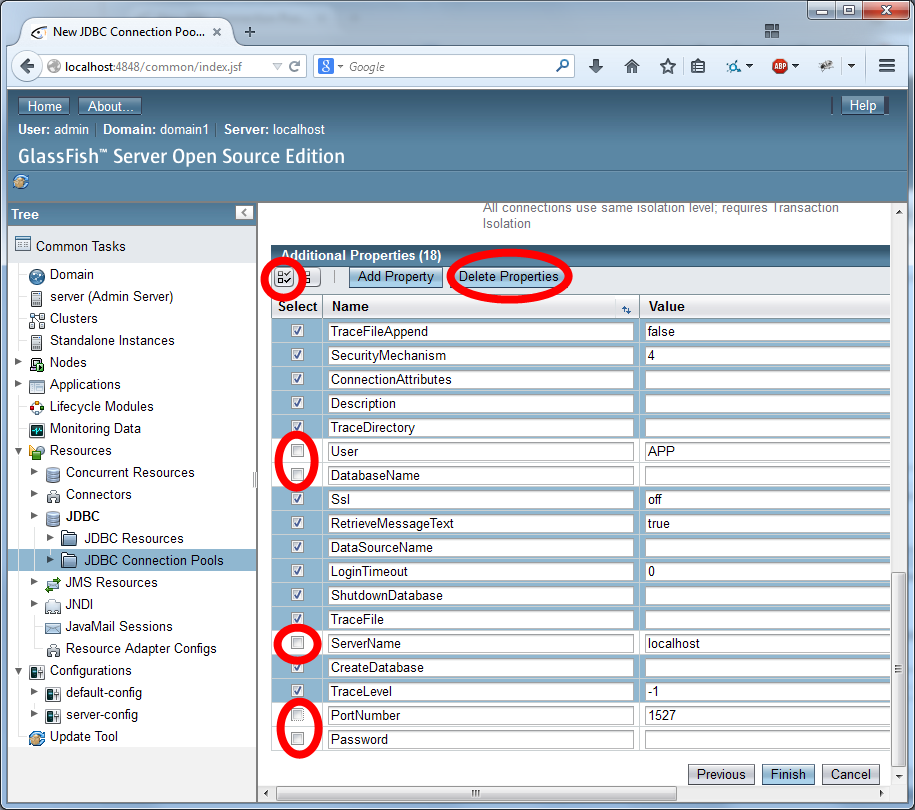Click the Deselect All properties icon
The width and height of the screenshot is (915, 810).
pos(308,277)
